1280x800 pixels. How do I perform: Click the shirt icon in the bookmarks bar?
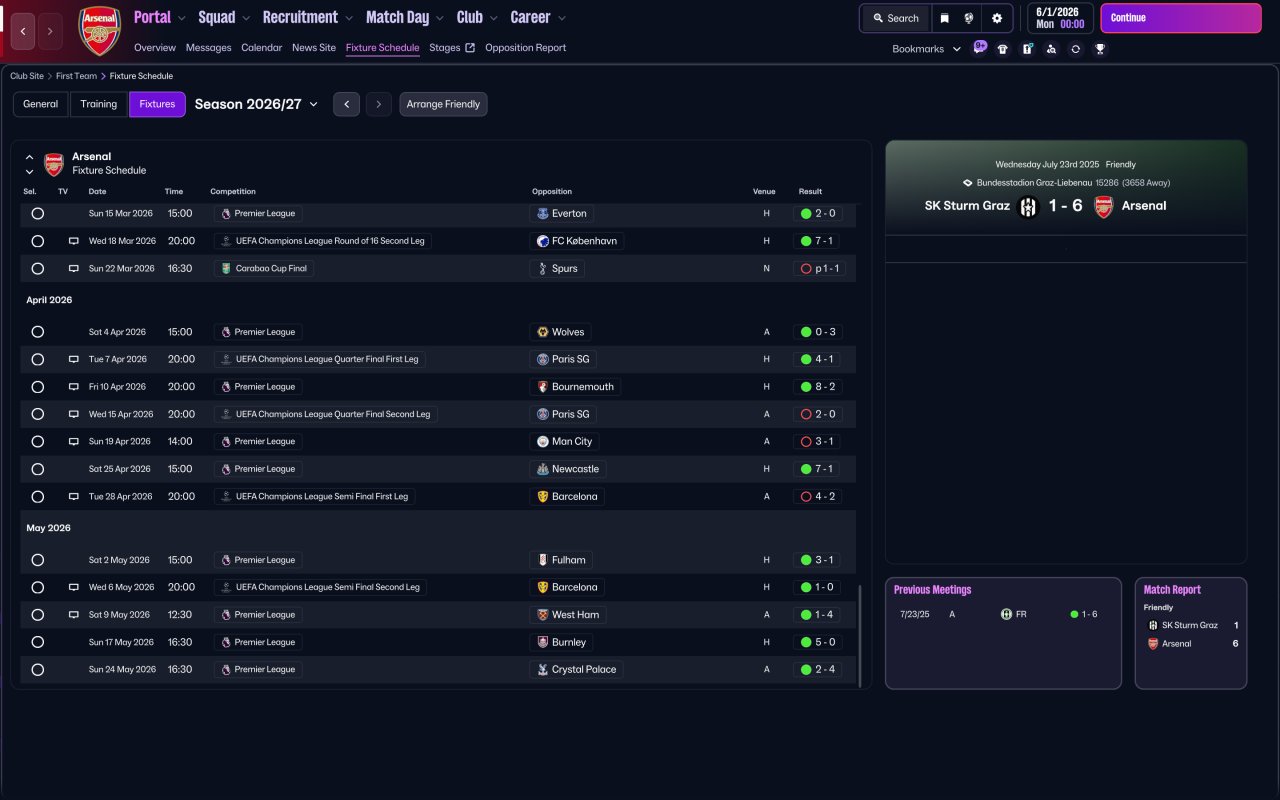tap(1003, 49)
